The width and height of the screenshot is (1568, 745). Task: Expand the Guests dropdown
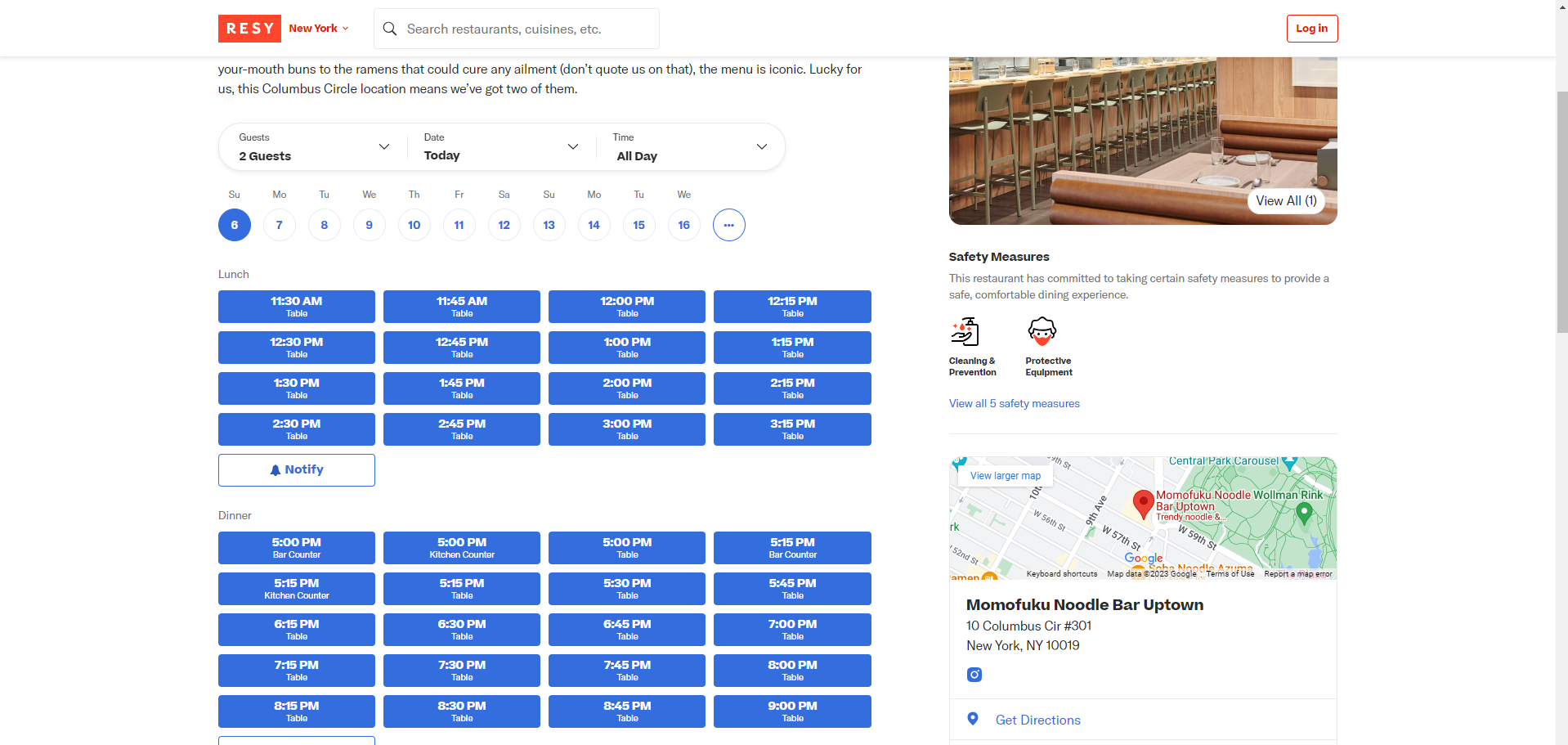(313, 147)
